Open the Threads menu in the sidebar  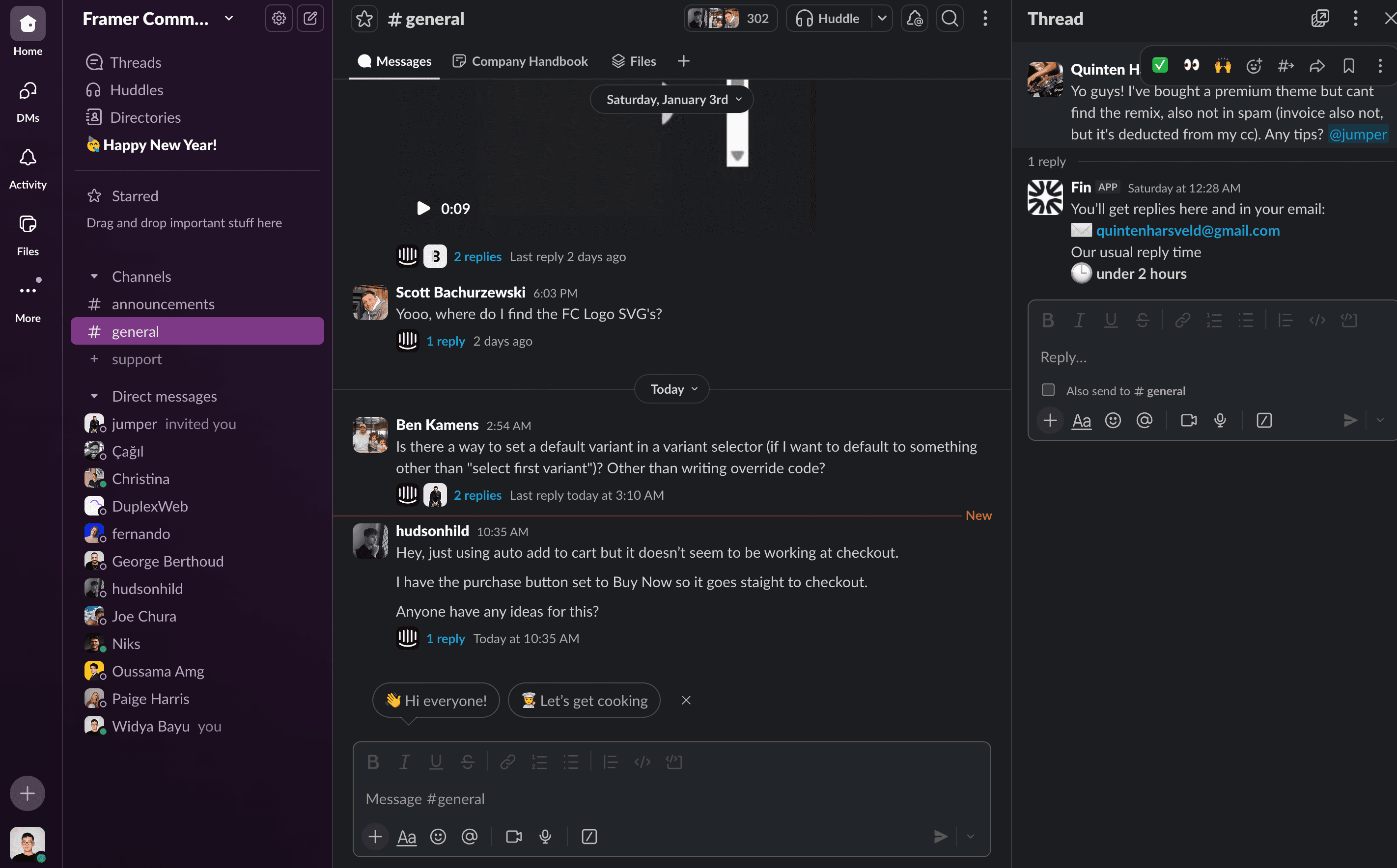click(136, 62)
